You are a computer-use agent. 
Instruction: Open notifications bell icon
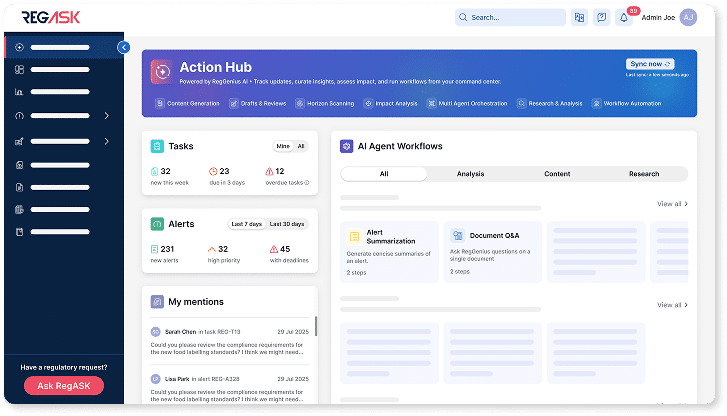point(624,18)
